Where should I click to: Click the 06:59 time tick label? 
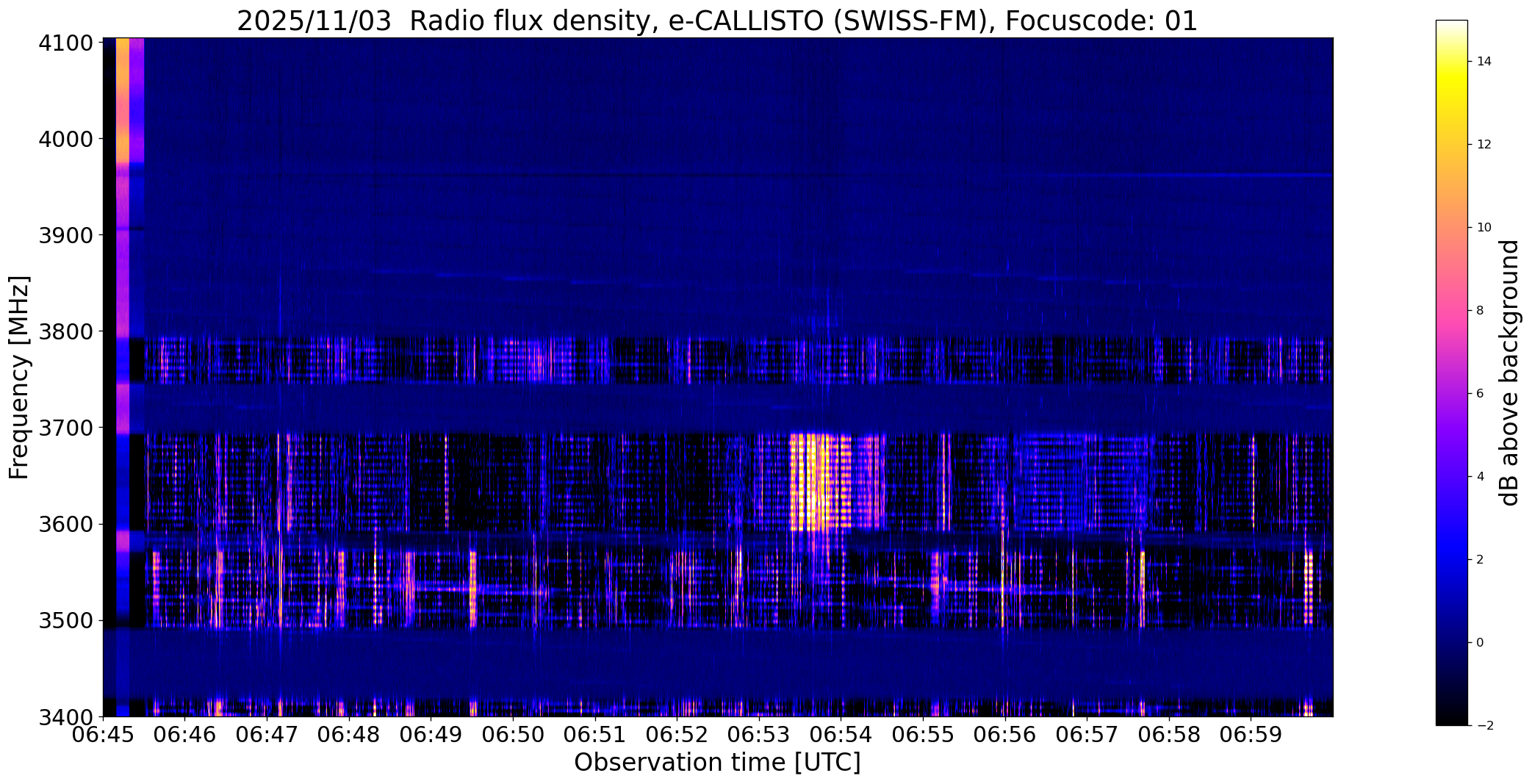click(x=1251, y=735)
